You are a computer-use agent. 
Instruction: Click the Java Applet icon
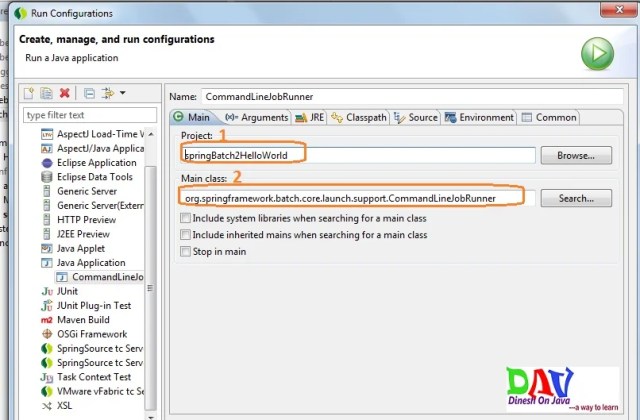(x=47, y=248)
